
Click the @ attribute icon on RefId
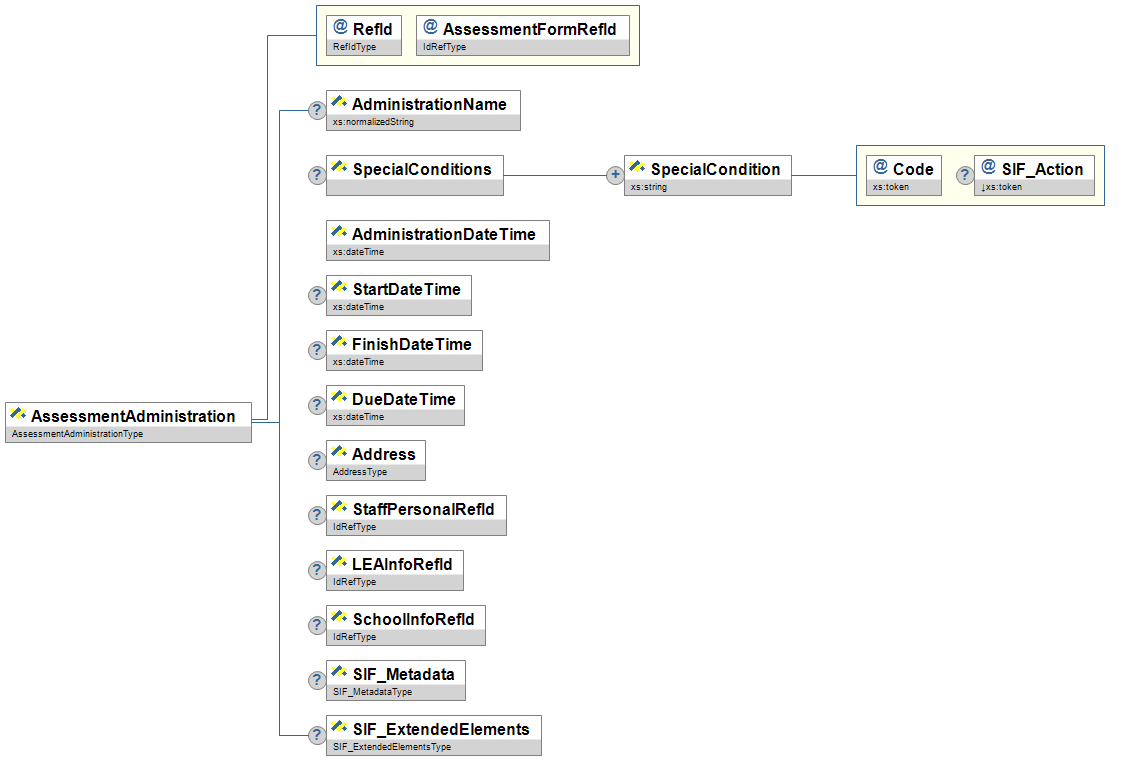tap(341, 28)
